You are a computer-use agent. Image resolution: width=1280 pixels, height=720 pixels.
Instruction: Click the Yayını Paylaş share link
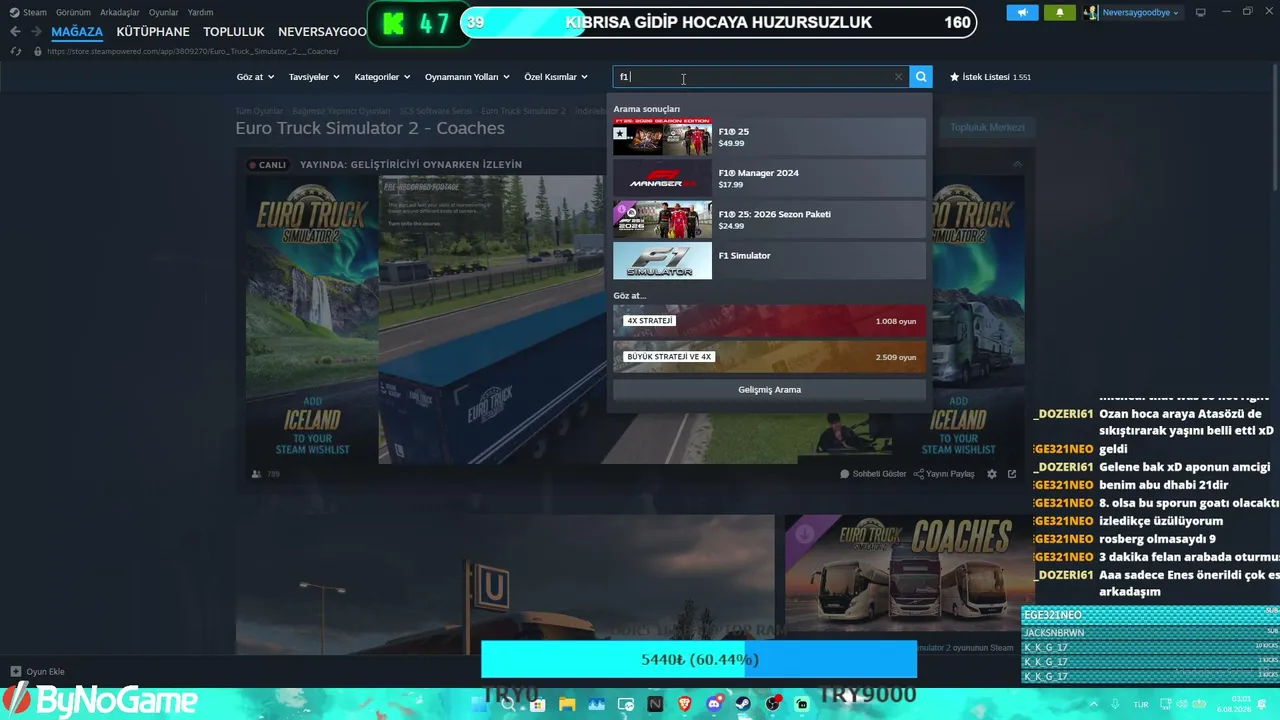click(x=944, y=474)
